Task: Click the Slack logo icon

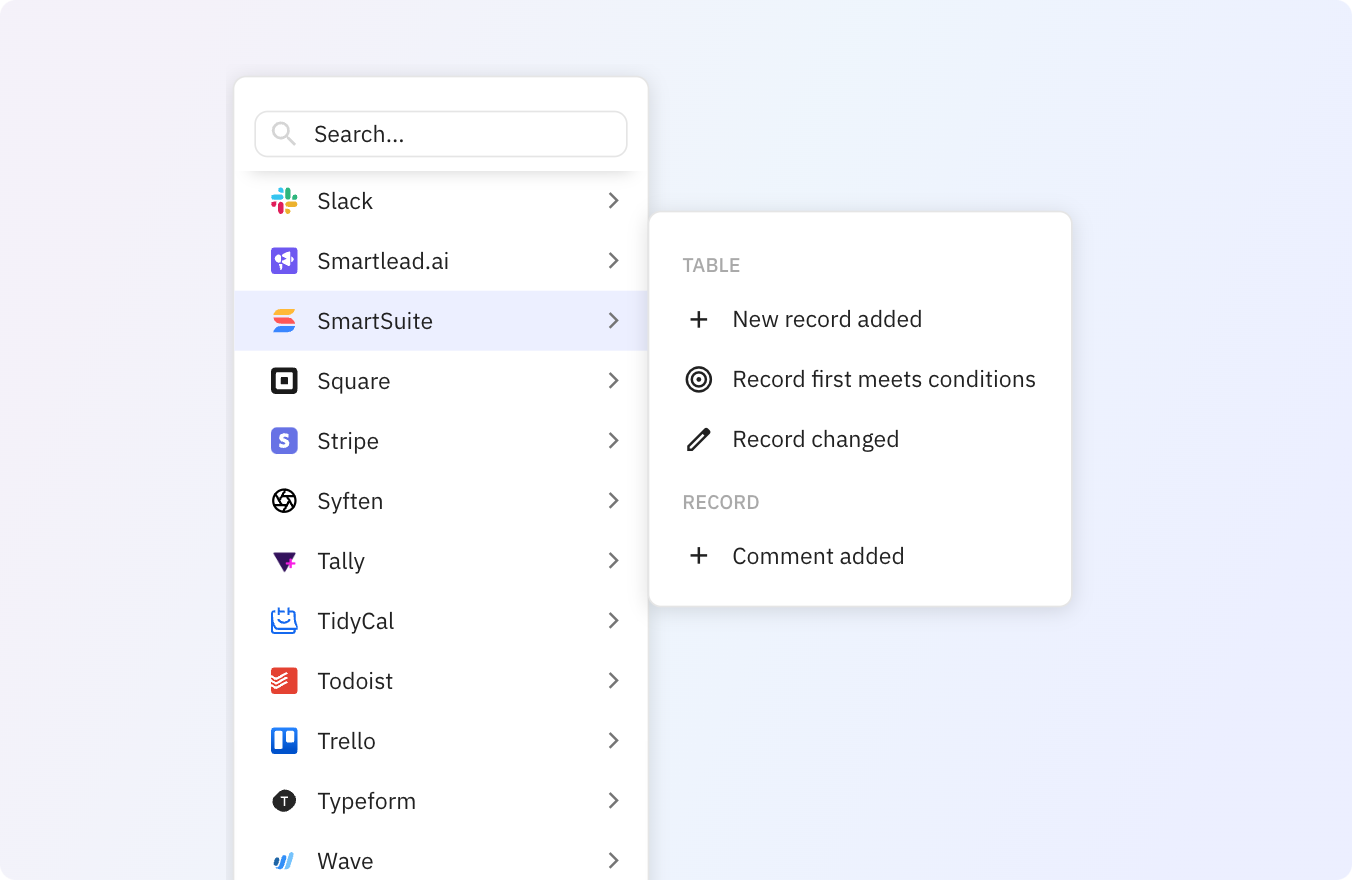Action: tap(284, 201)
